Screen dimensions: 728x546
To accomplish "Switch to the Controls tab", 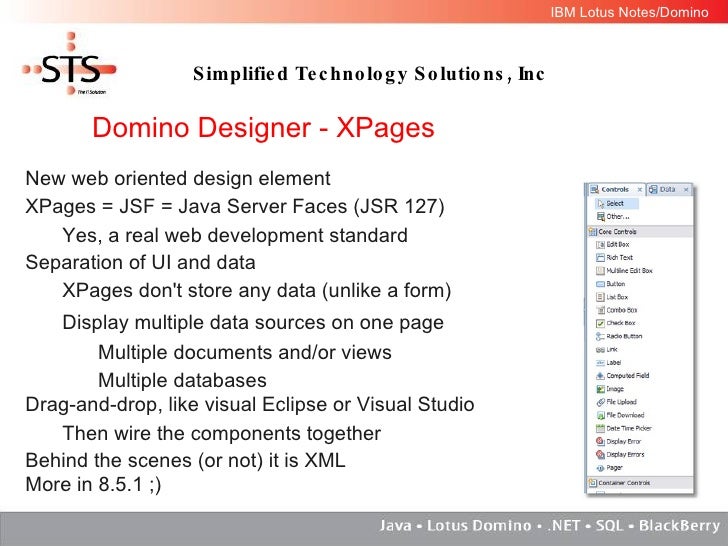I will (614, 189).
